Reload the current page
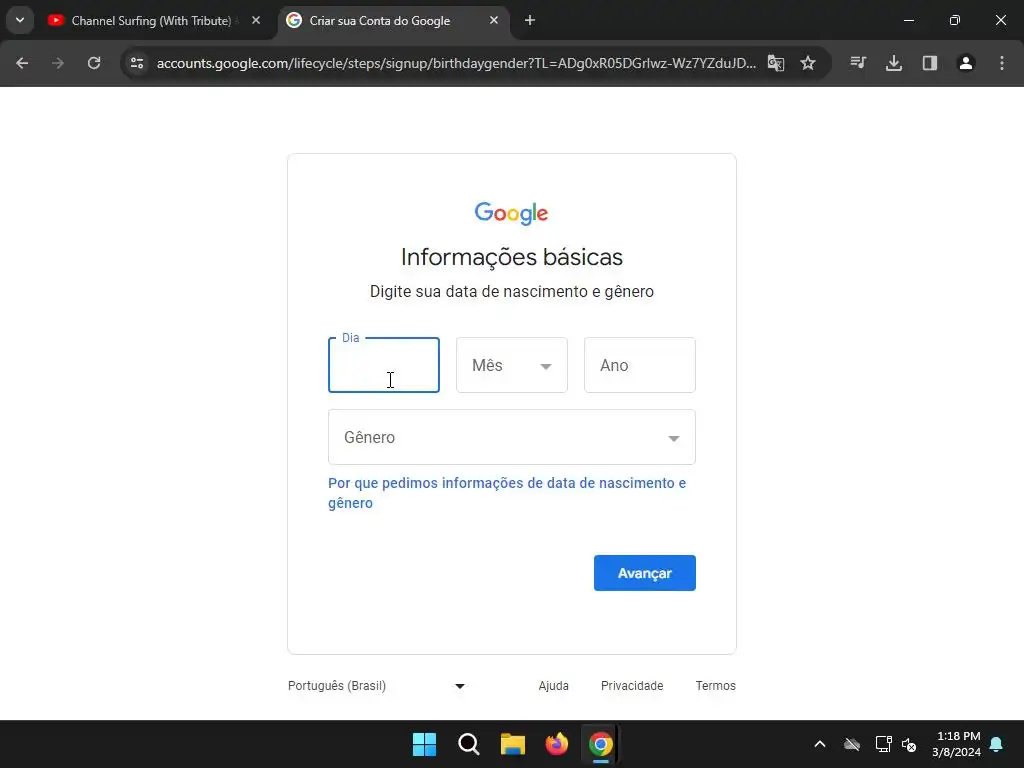This screenshot has width=1024, height=768. [94, 63]
